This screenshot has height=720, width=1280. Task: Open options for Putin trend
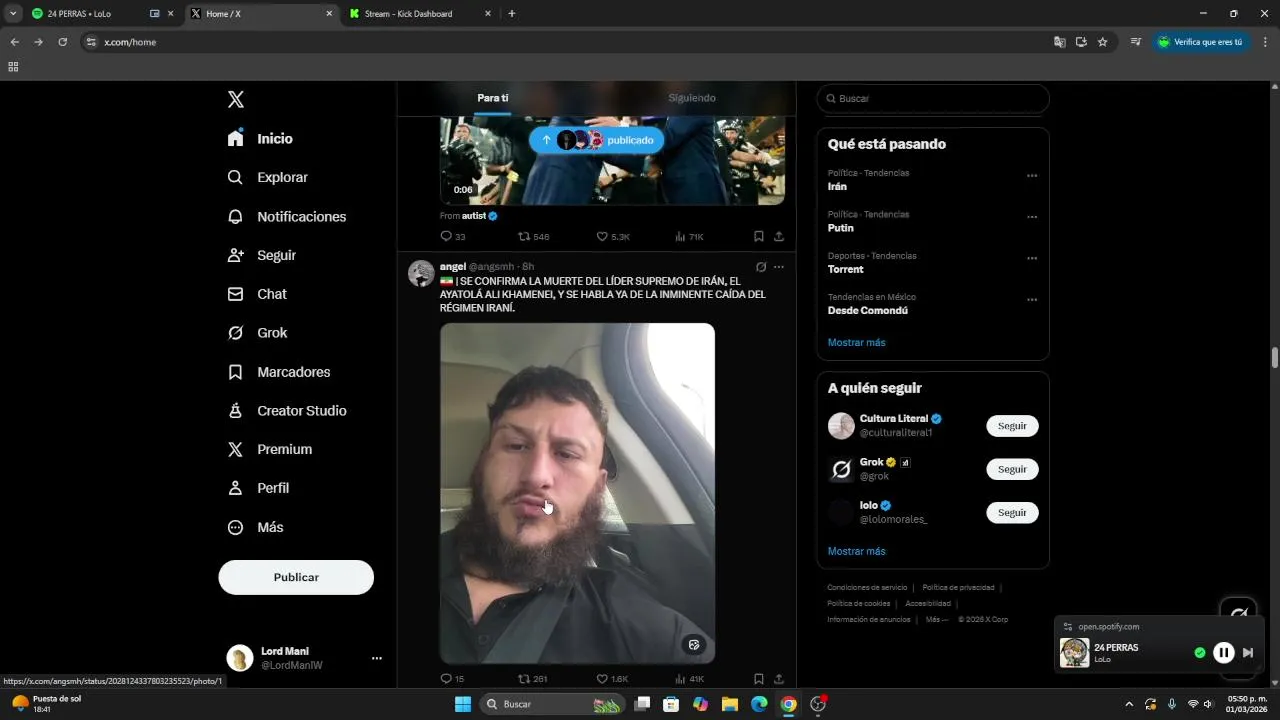(x=1032, y=217)
